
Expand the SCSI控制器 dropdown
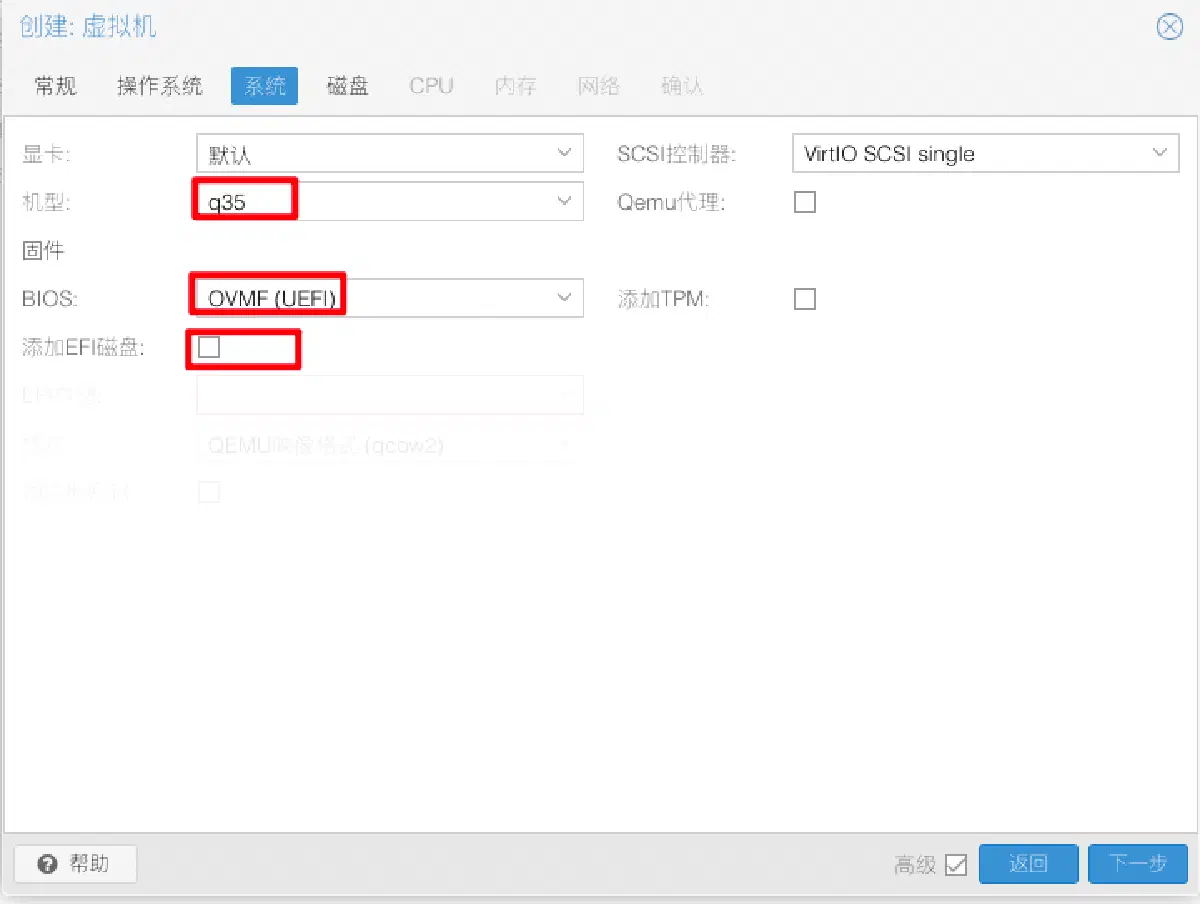tap(1159, 154)
